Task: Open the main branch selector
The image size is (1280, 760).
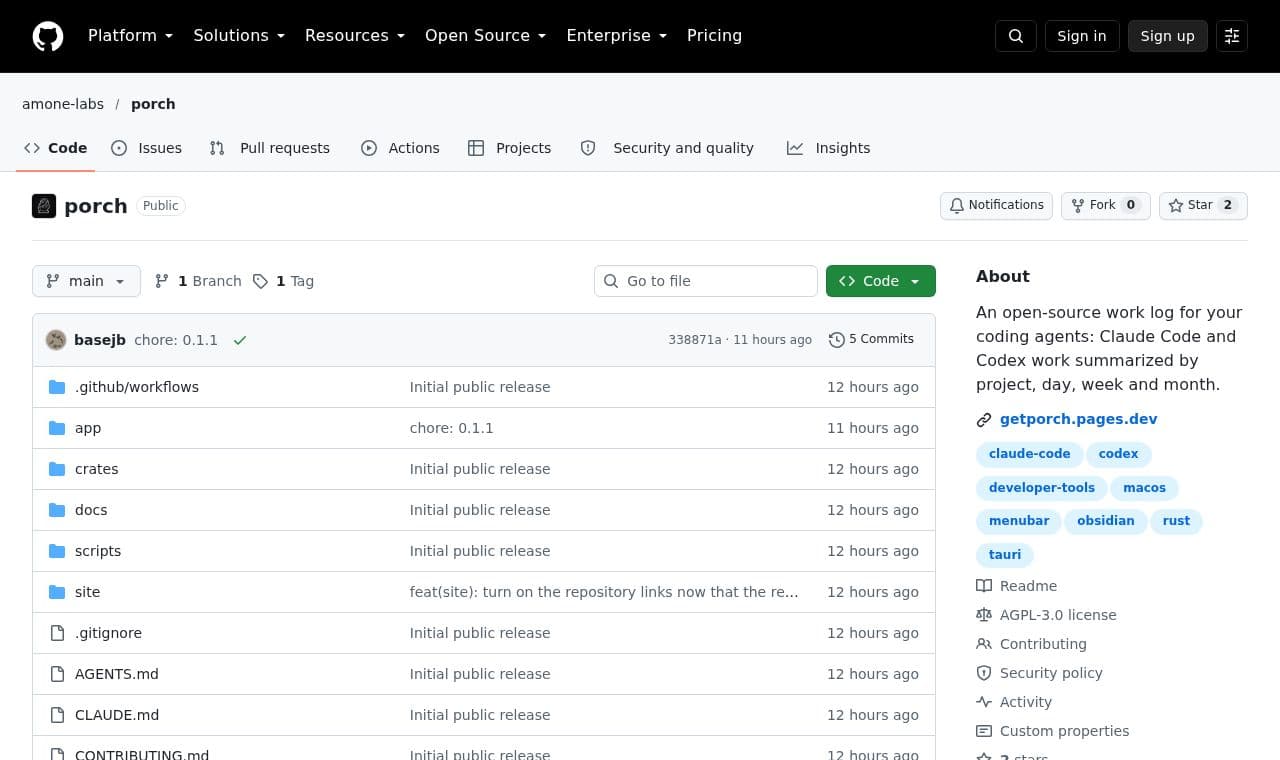Action: coord(86,281)
